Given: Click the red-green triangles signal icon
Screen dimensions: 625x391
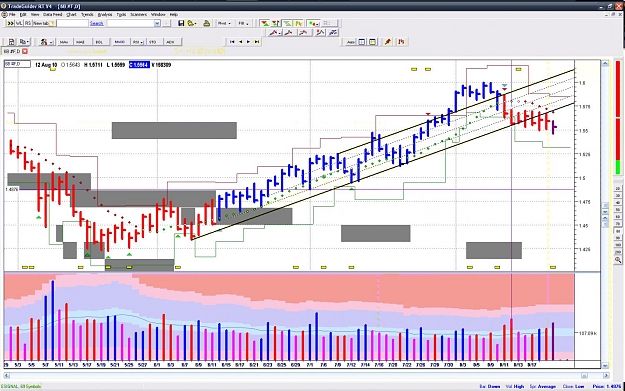Looking at the screenshot, I should [265, 24].
